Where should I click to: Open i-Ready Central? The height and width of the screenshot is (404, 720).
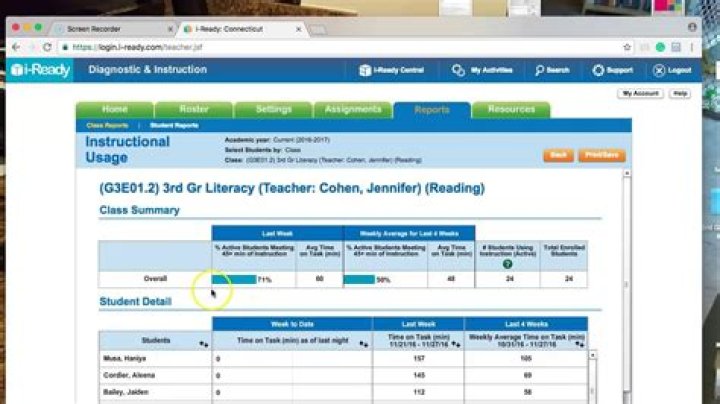point(392,70)
